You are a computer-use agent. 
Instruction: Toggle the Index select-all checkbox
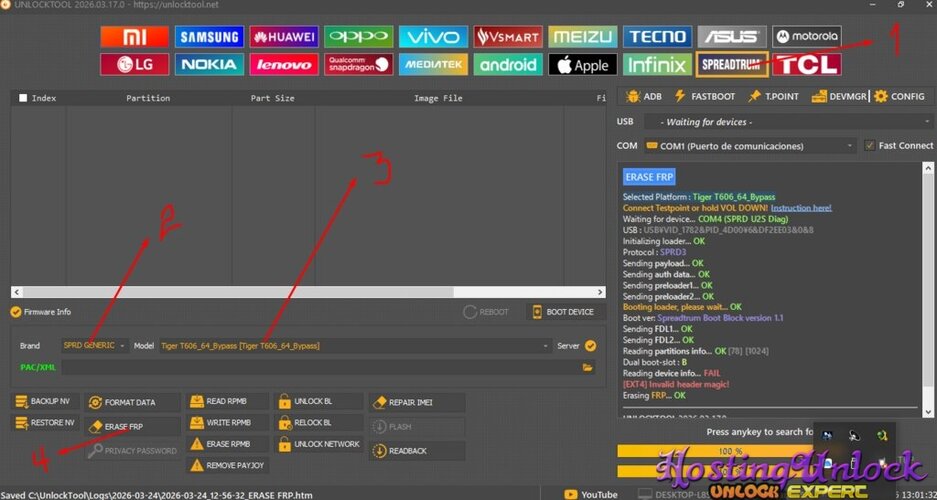click(23, 98)
